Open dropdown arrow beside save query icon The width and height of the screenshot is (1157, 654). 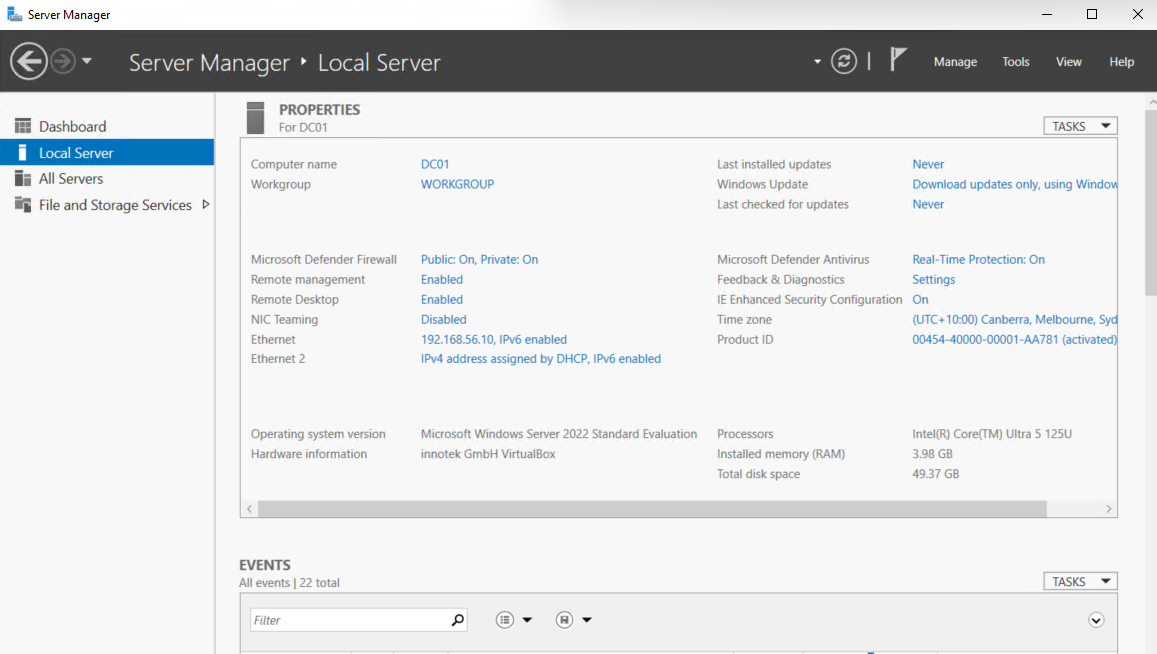[x=587, y=620]
